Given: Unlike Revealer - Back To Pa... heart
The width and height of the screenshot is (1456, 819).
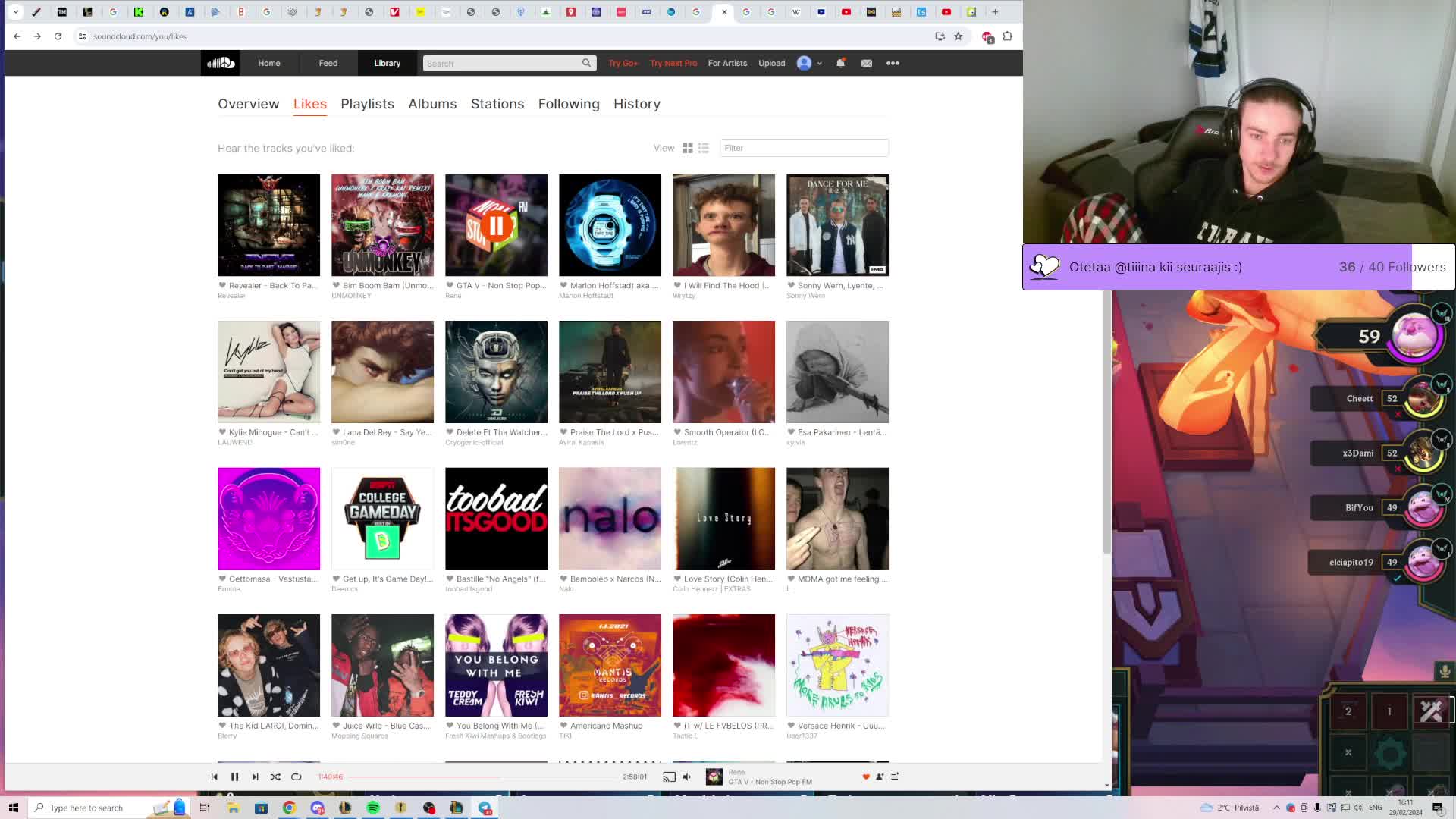Looking at the screenshot, I should tap(222, 285).
